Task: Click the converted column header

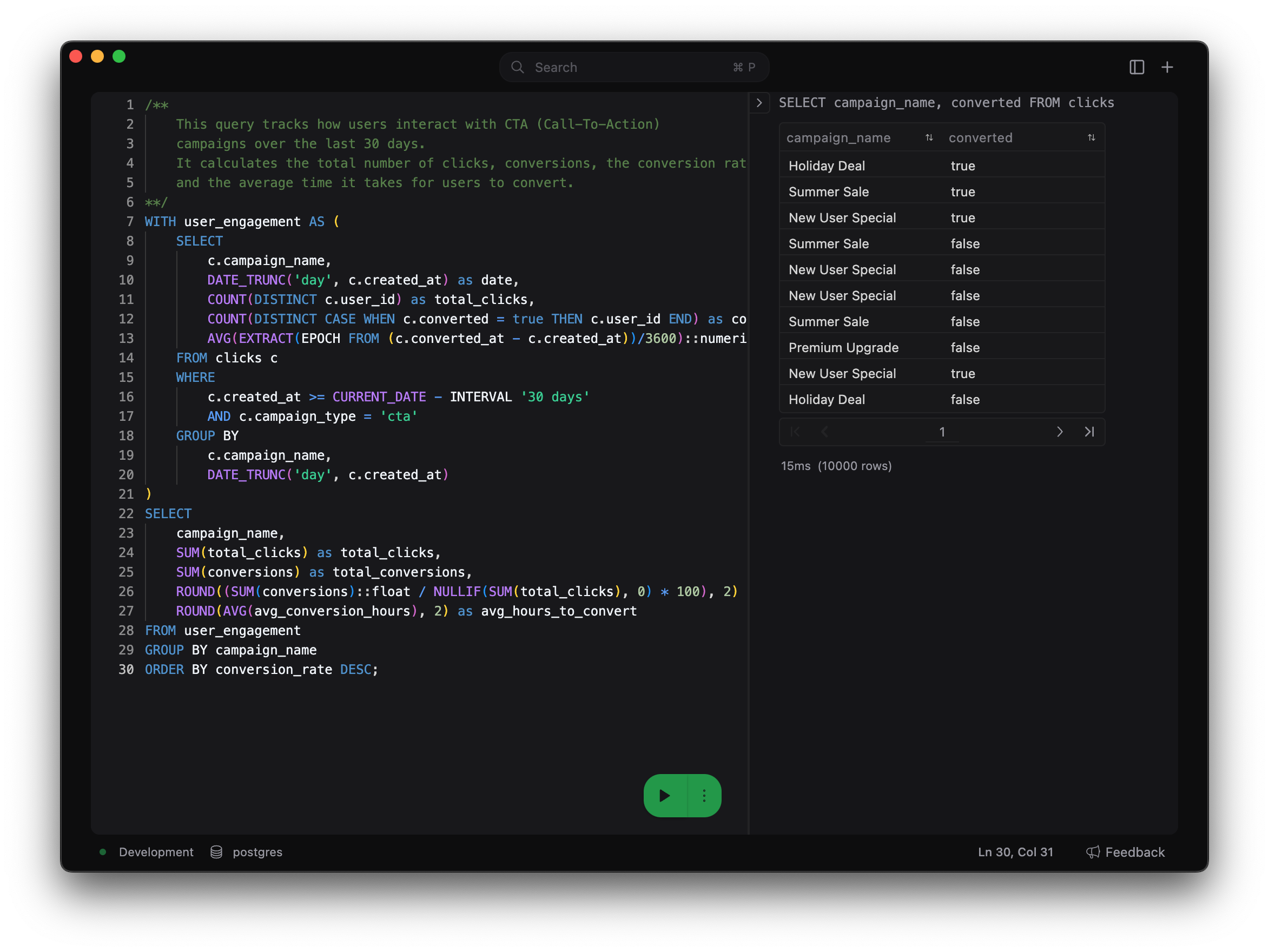Action: 981,138
